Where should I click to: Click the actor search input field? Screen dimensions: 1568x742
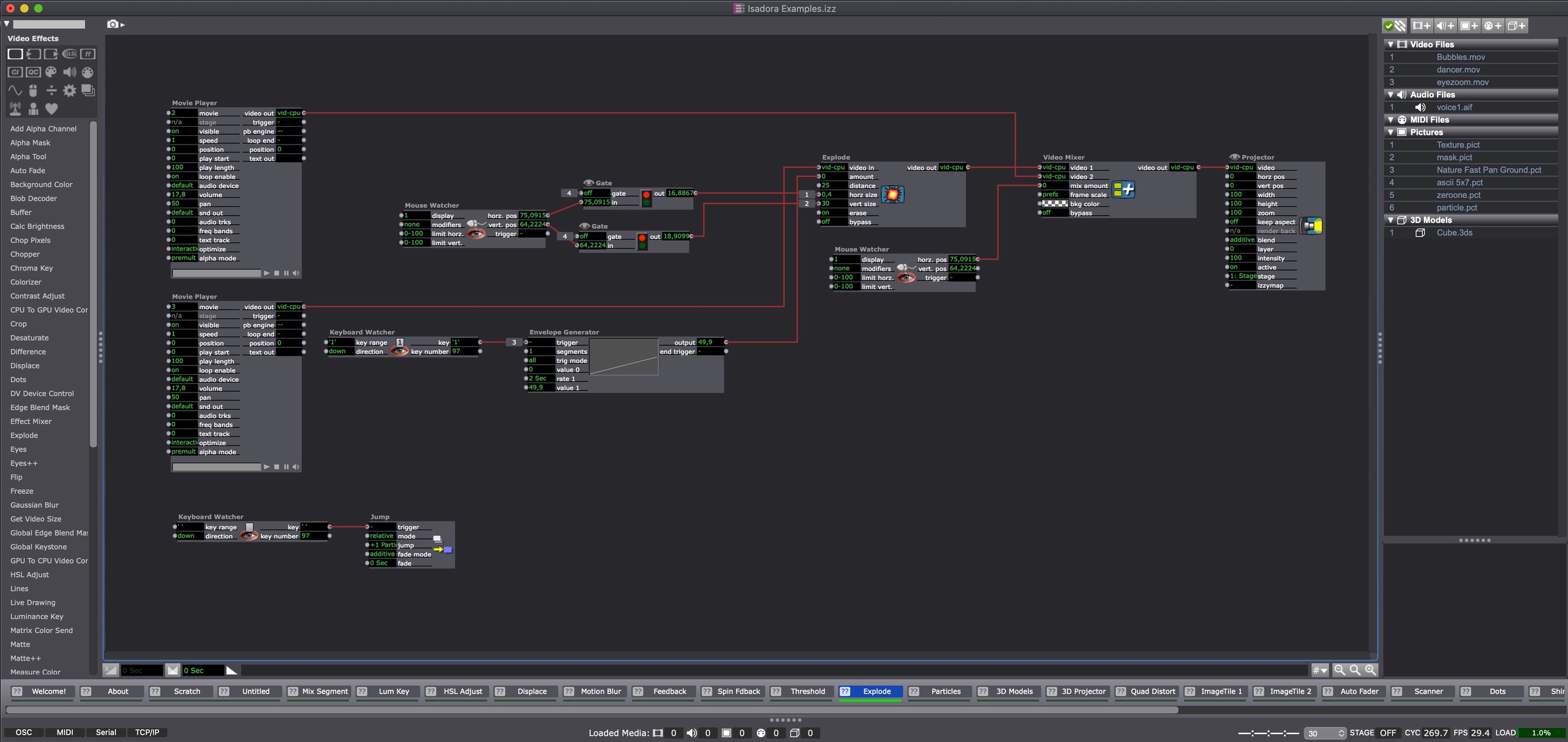(x=49, y=24)
